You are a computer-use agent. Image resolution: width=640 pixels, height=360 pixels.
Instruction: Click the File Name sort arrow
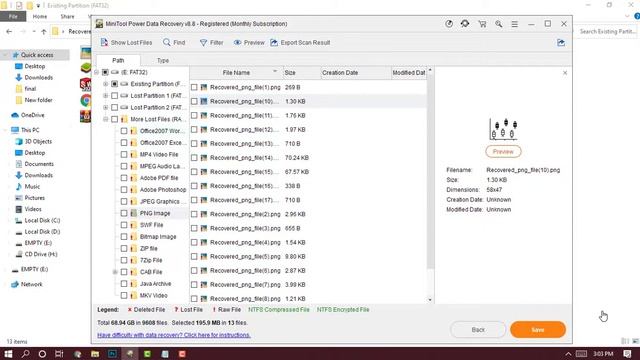coord(275,71)
